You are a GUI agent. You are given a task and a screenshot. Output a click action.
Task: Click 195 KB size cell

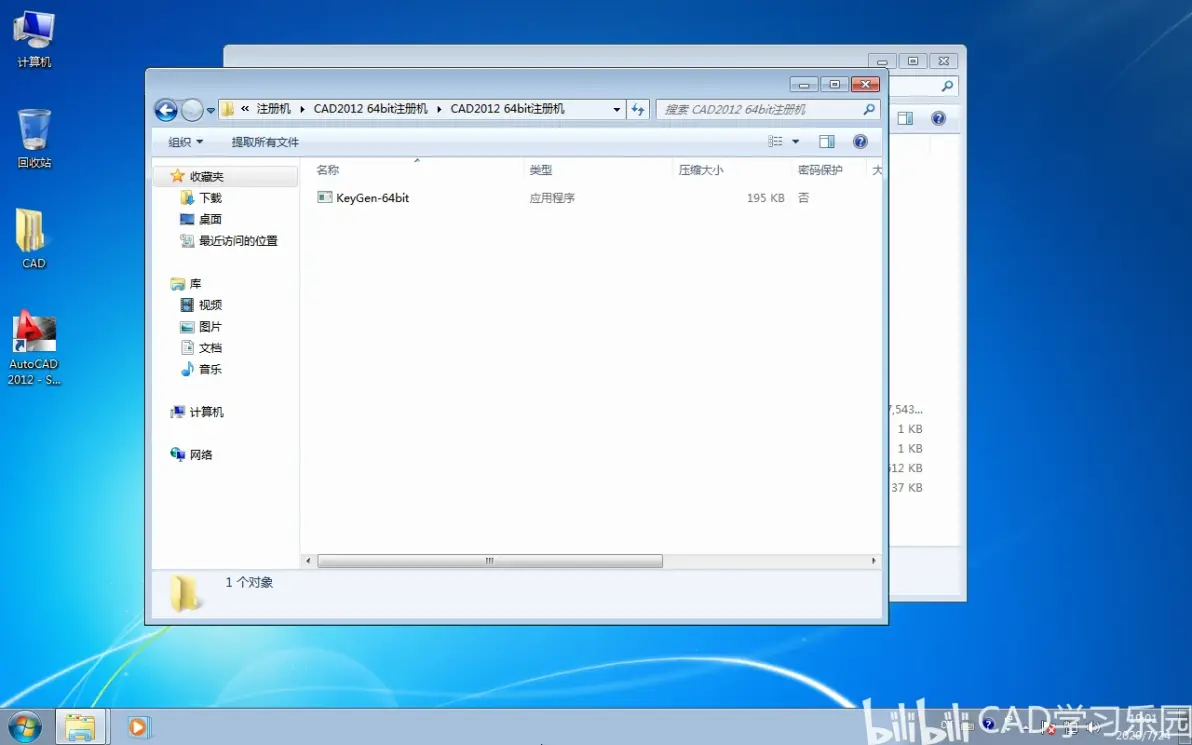[x=765, y=198]
